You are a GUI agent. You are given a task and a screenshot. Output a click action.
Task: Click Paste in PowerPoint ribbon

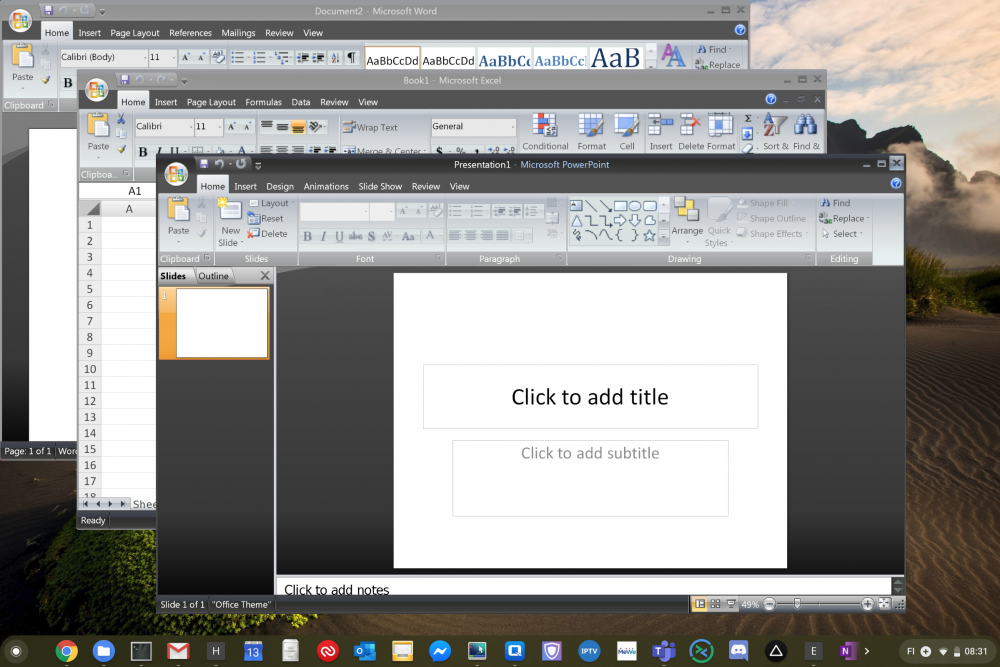coord(179,217)
